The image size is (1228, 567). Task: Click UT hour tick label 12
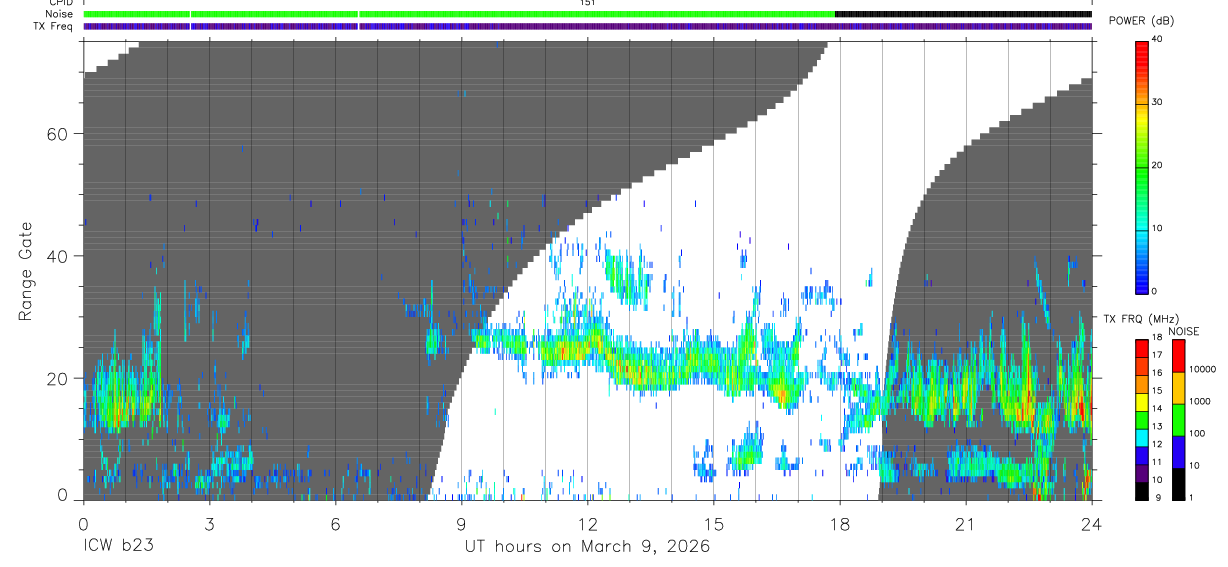point(588,525)
